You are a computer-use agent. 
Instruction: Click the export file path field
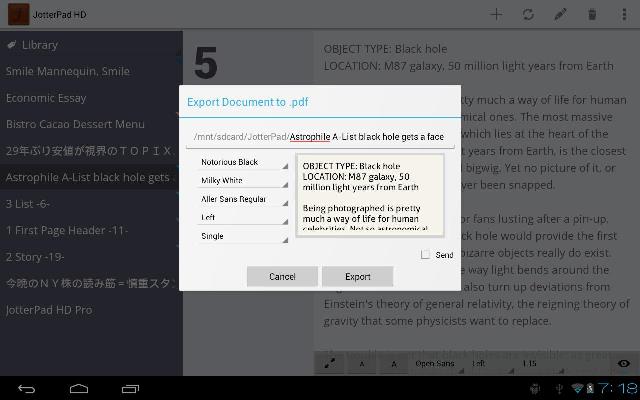[320, 137]
